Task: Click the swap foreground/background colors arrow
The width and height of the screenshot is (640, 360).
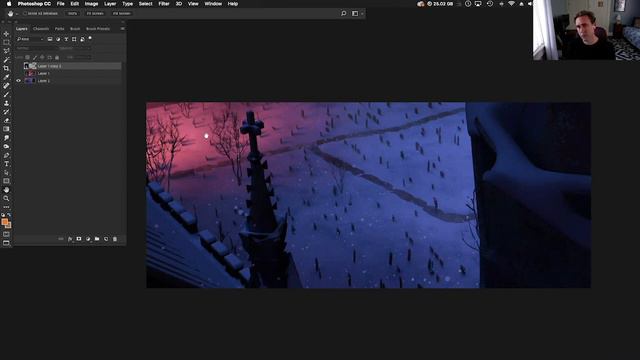Action: 9,215
